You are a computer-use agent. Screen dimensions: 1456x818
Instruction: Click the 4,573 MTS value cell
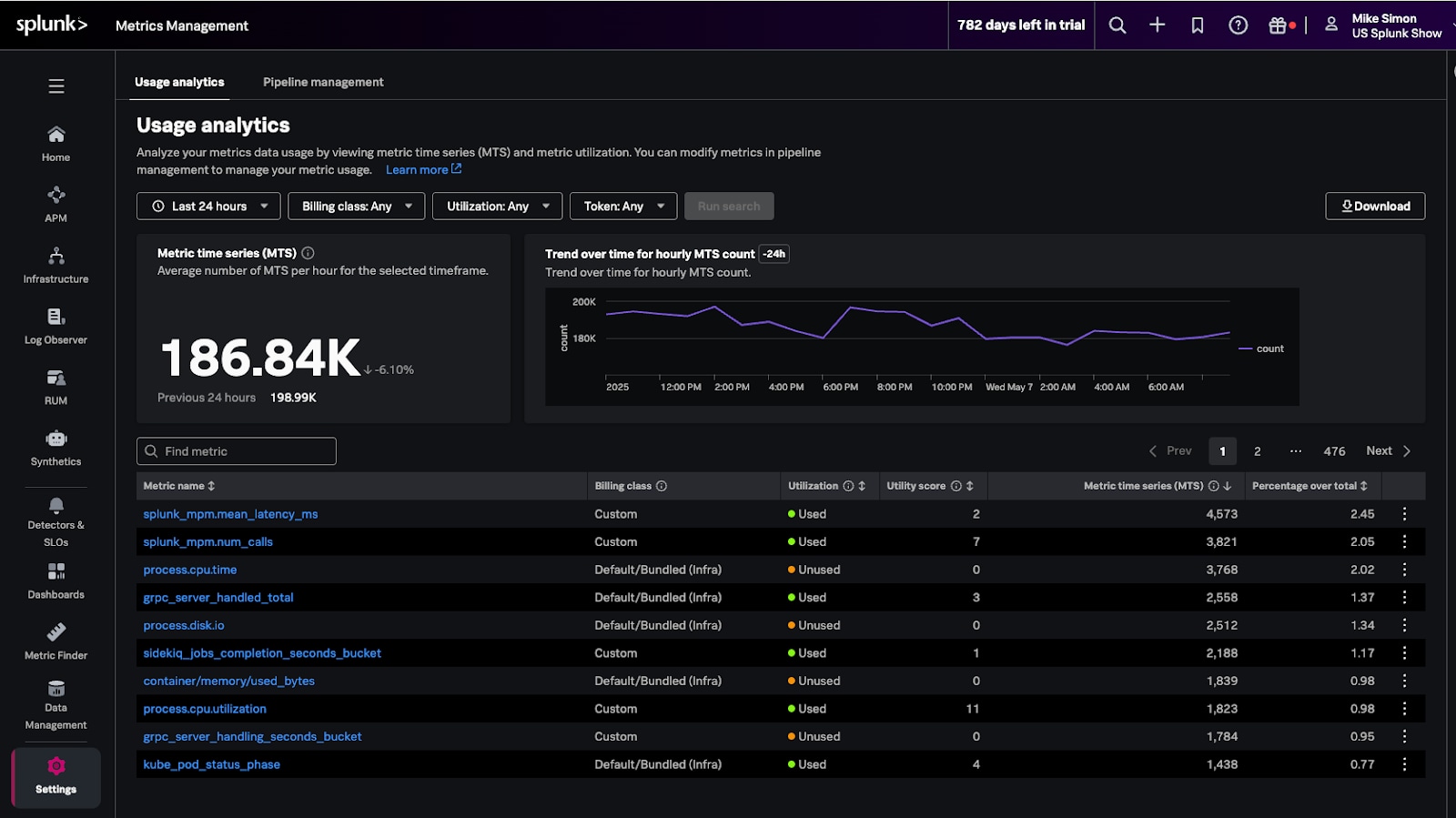[x=1221, y=514]
